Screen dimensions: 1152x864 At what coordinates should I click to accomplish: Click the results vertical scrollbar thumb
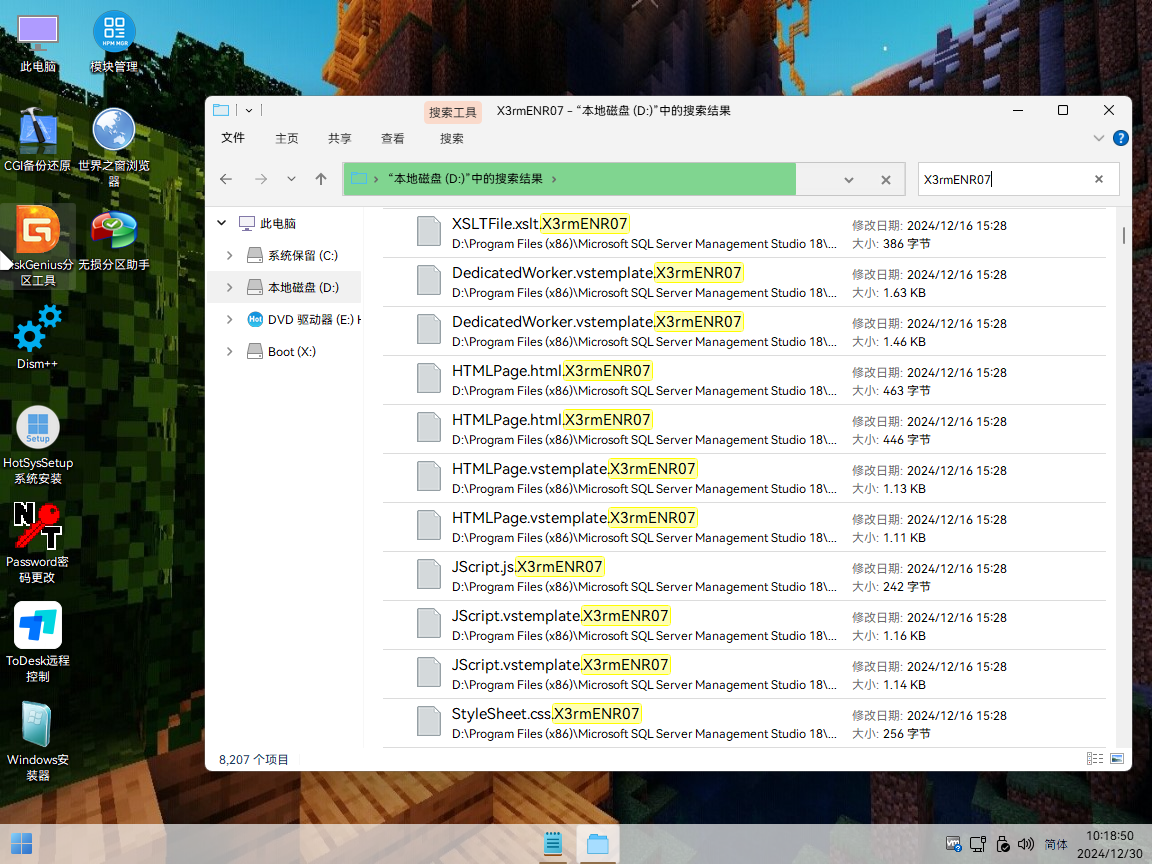(1123, 236)
